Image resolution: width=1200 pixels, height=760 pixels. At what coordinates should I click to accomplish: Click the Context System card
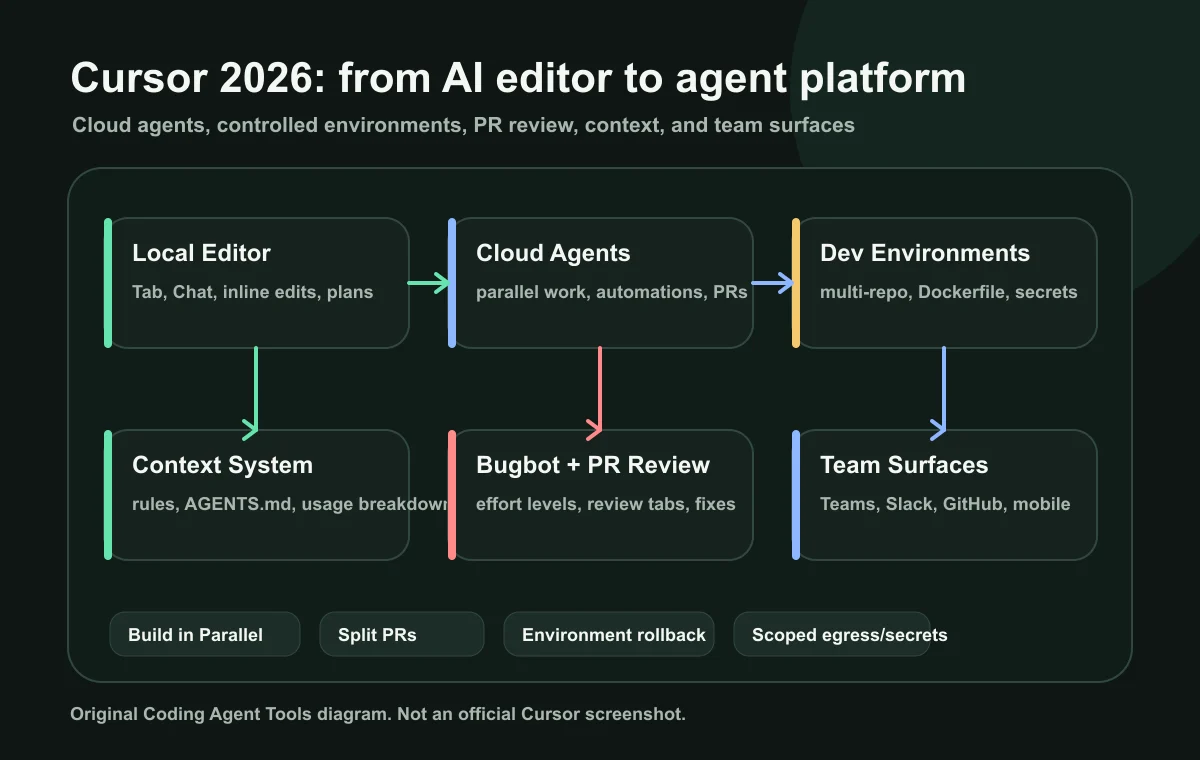pyautogui.click(x=257, y=495)
